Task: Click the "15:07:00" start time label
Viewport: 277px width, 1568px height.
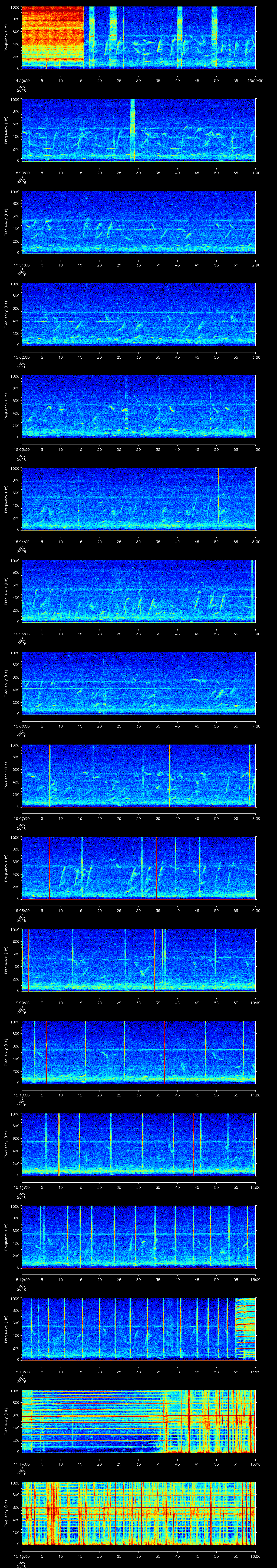Action: tap(22, 818)
